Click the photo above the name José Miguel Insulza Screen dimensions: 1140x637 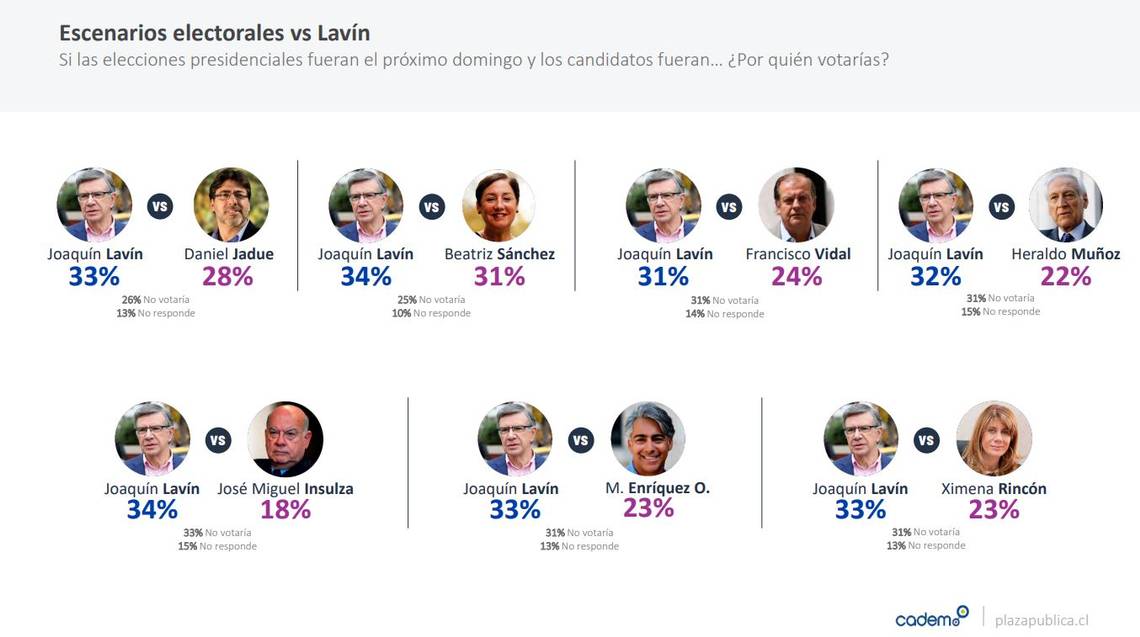(x=285, y=439)
